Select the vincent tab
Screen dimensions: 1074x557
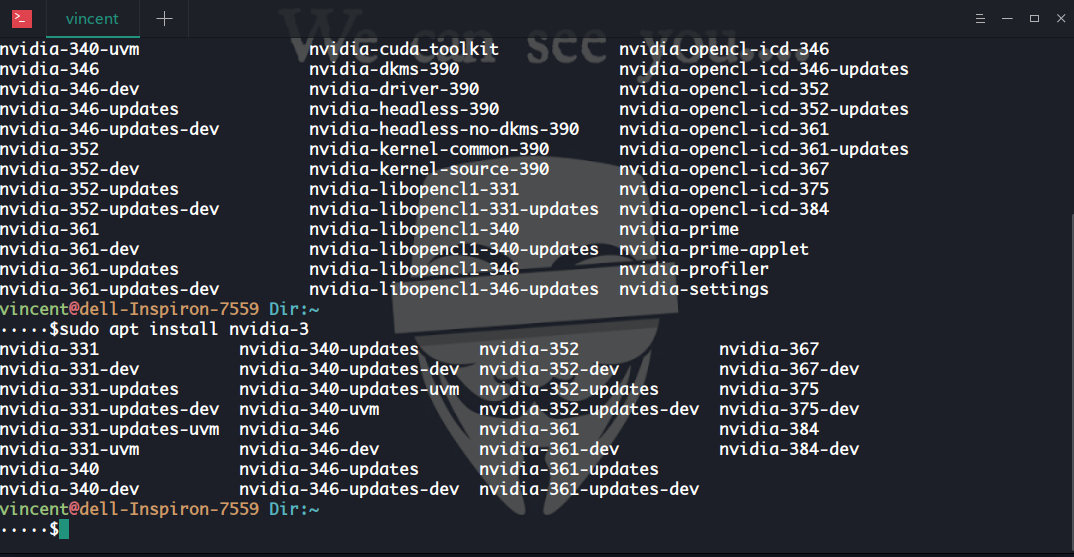tap(92, 19)
